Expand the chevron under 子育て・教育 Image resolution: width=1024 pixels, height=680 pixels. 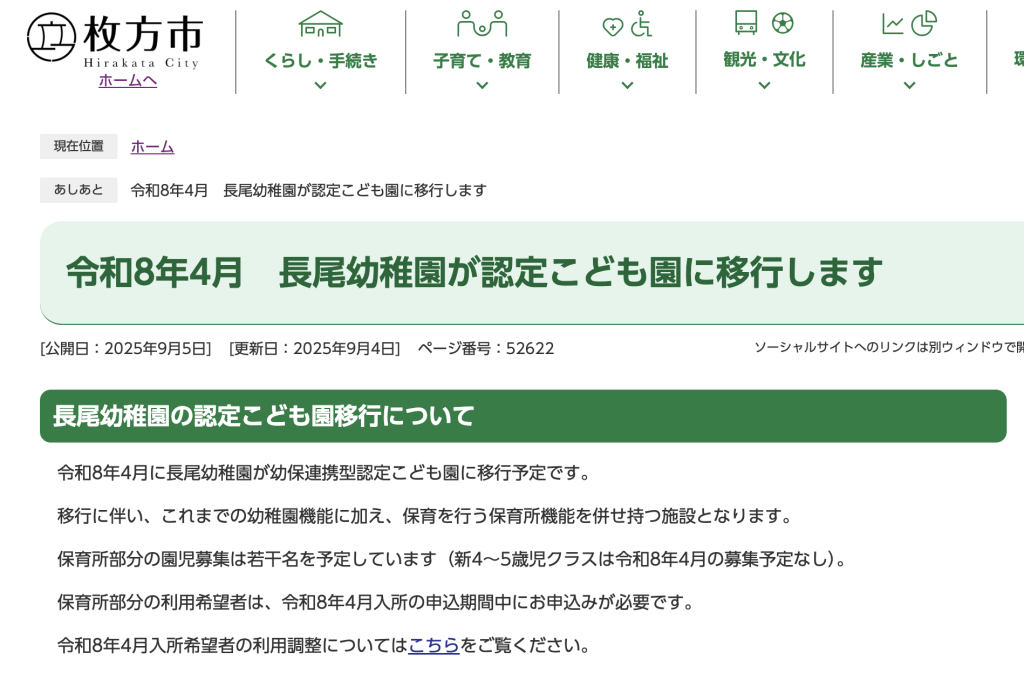pyautogui.click(x=481, y=86)
